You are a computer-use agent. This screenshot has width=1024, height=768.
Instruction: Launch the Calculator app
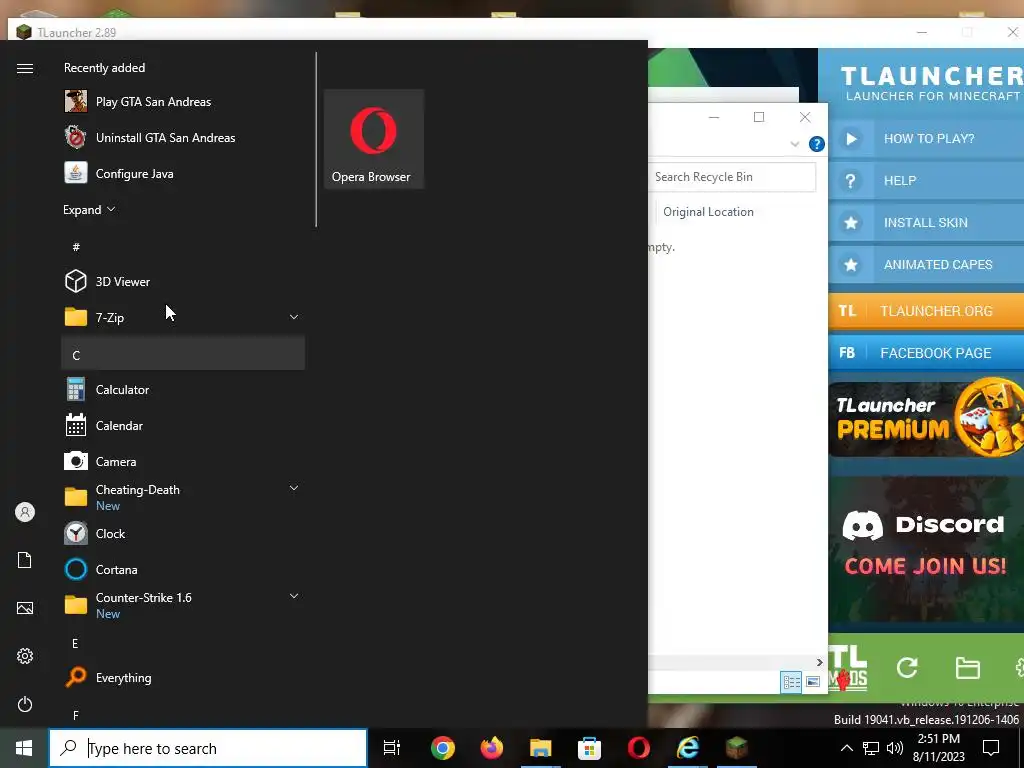183,390
